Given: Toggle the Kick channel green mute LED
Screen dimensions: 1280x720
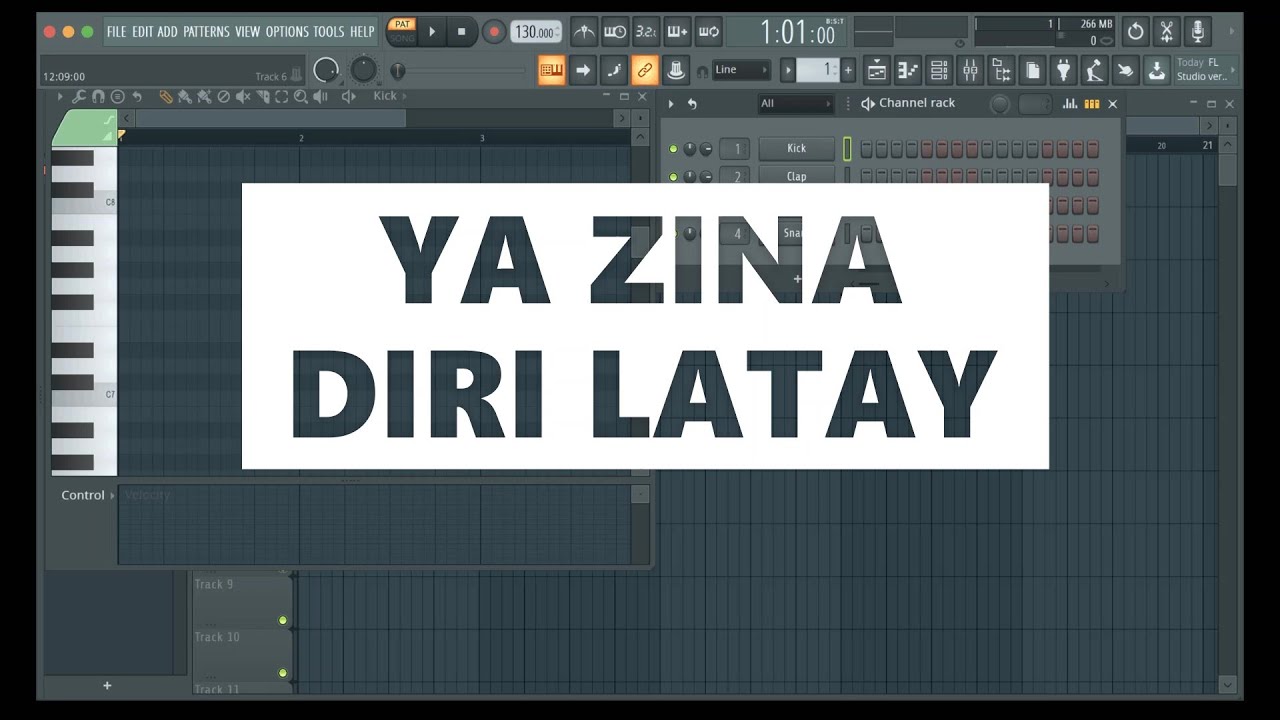Looking at the screenshot, I should click(673, 149).
